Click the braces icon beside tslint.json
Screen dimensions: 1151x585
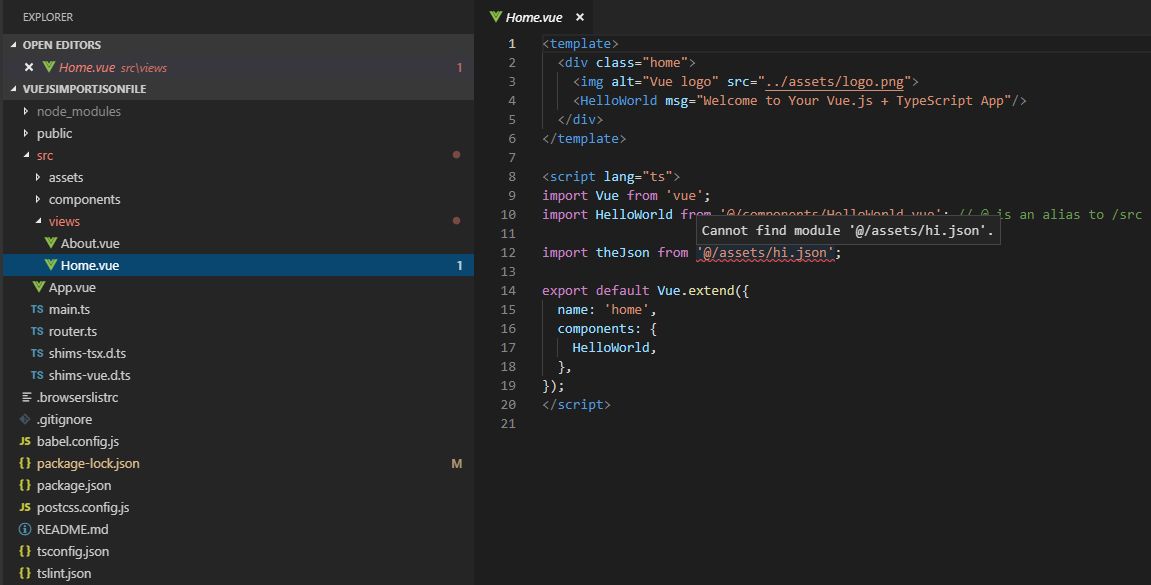[x=25, y=573]
